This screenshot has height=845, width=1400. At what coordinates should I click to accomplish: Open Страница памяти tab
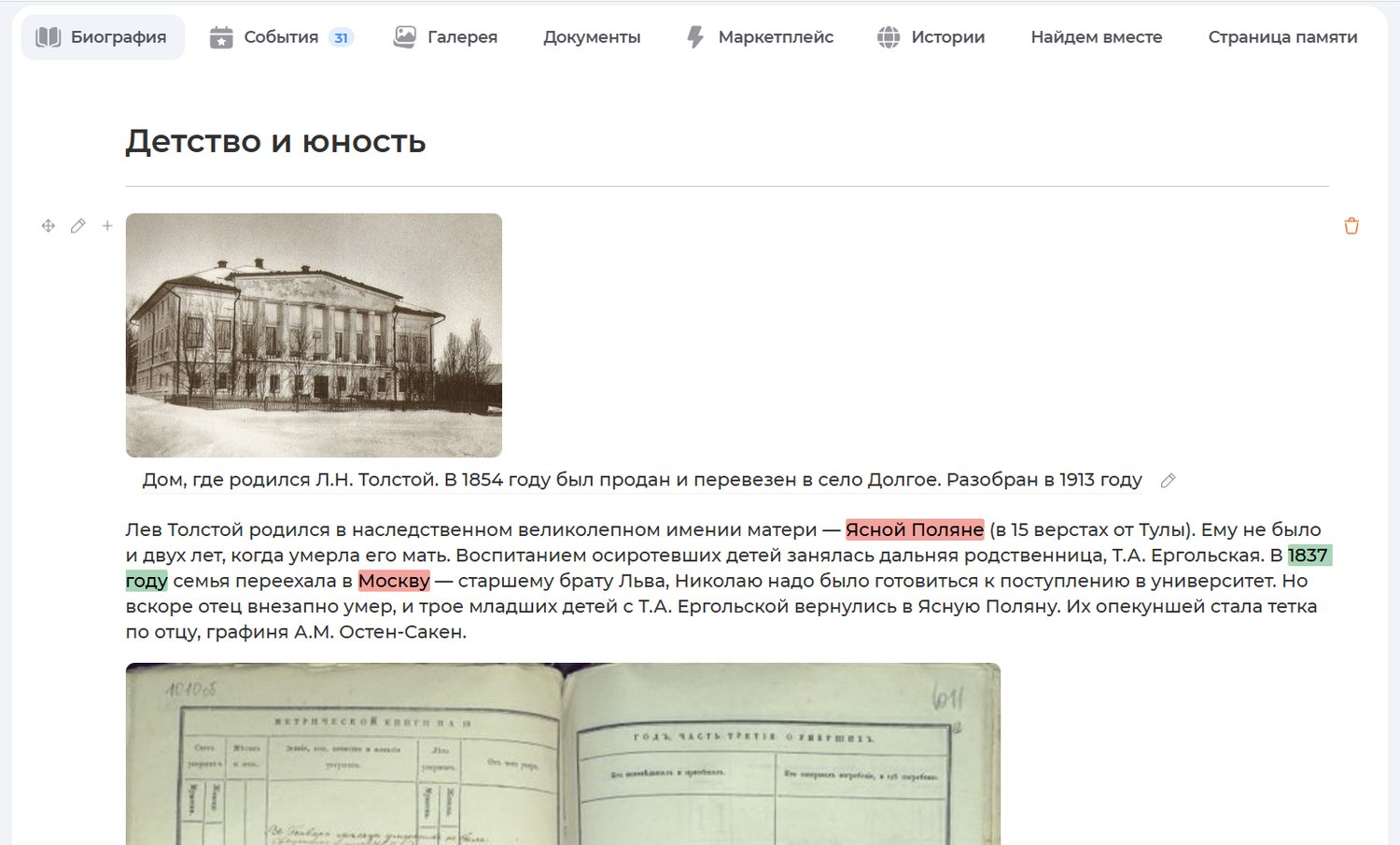[x=1282, y=37]
